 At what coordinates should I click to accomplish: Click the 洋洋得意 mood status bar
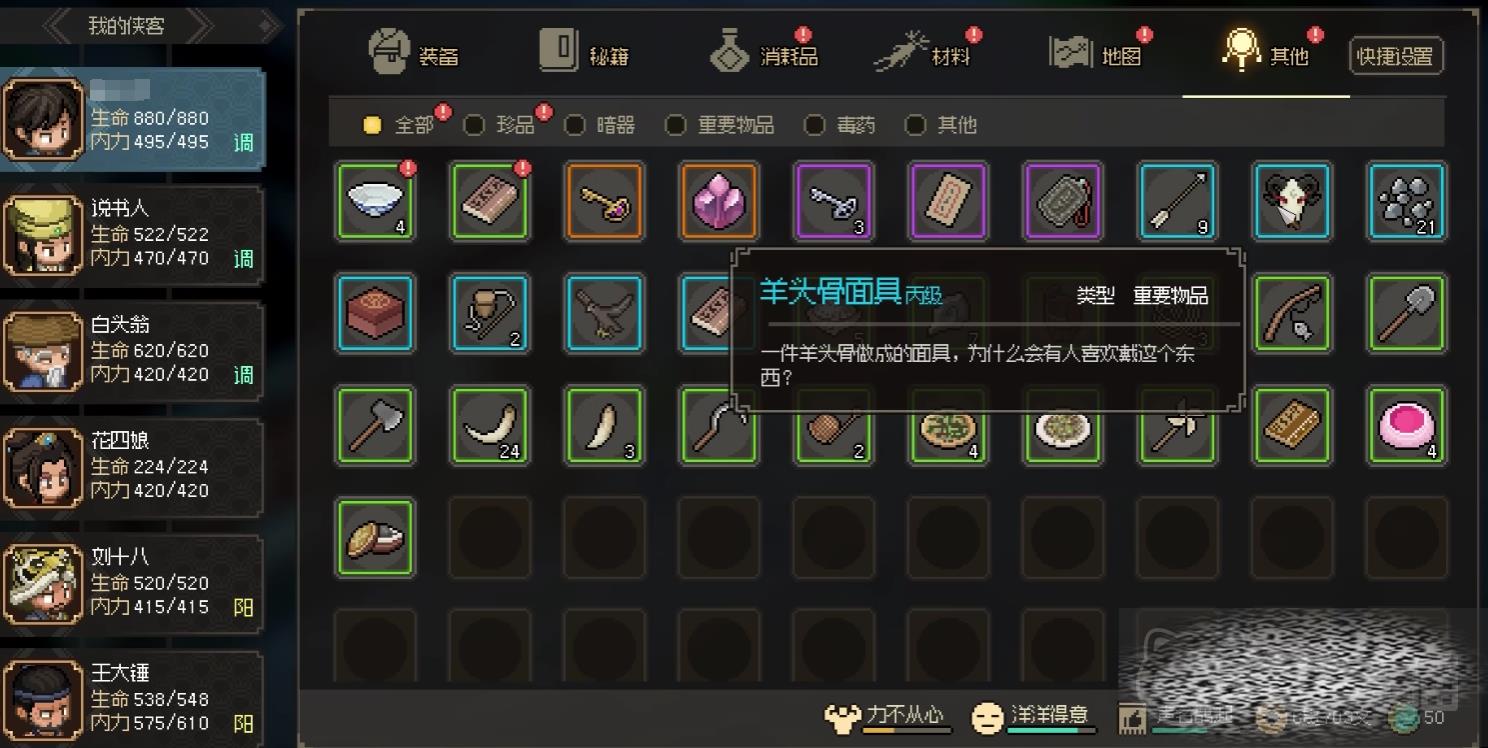[1031, 717]
